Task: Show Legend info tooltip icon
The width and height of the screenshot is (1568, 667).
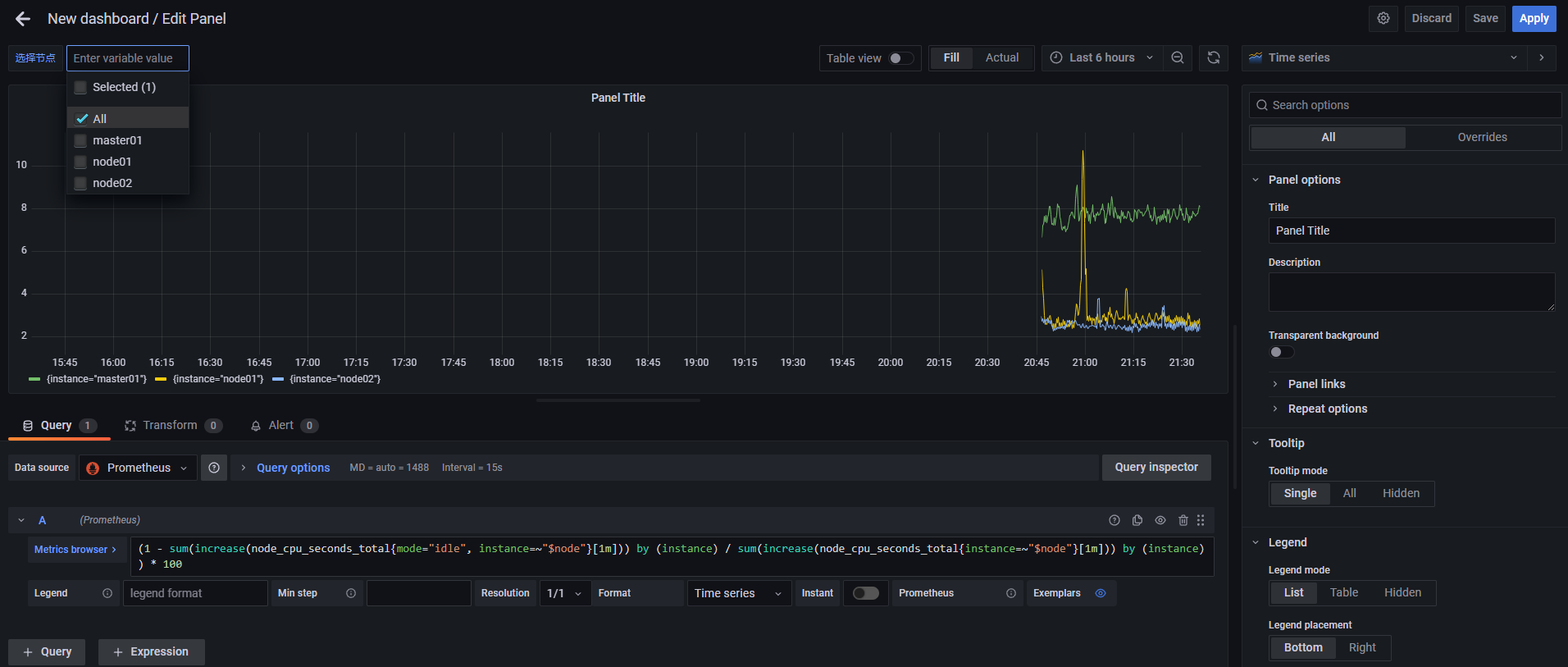Action: click(x=107, y=593)
